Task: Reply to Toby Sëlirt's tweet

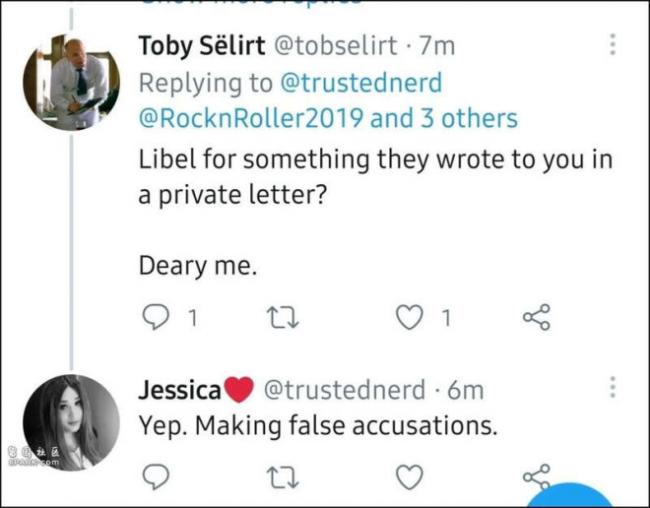Action: tap(156, 317)
